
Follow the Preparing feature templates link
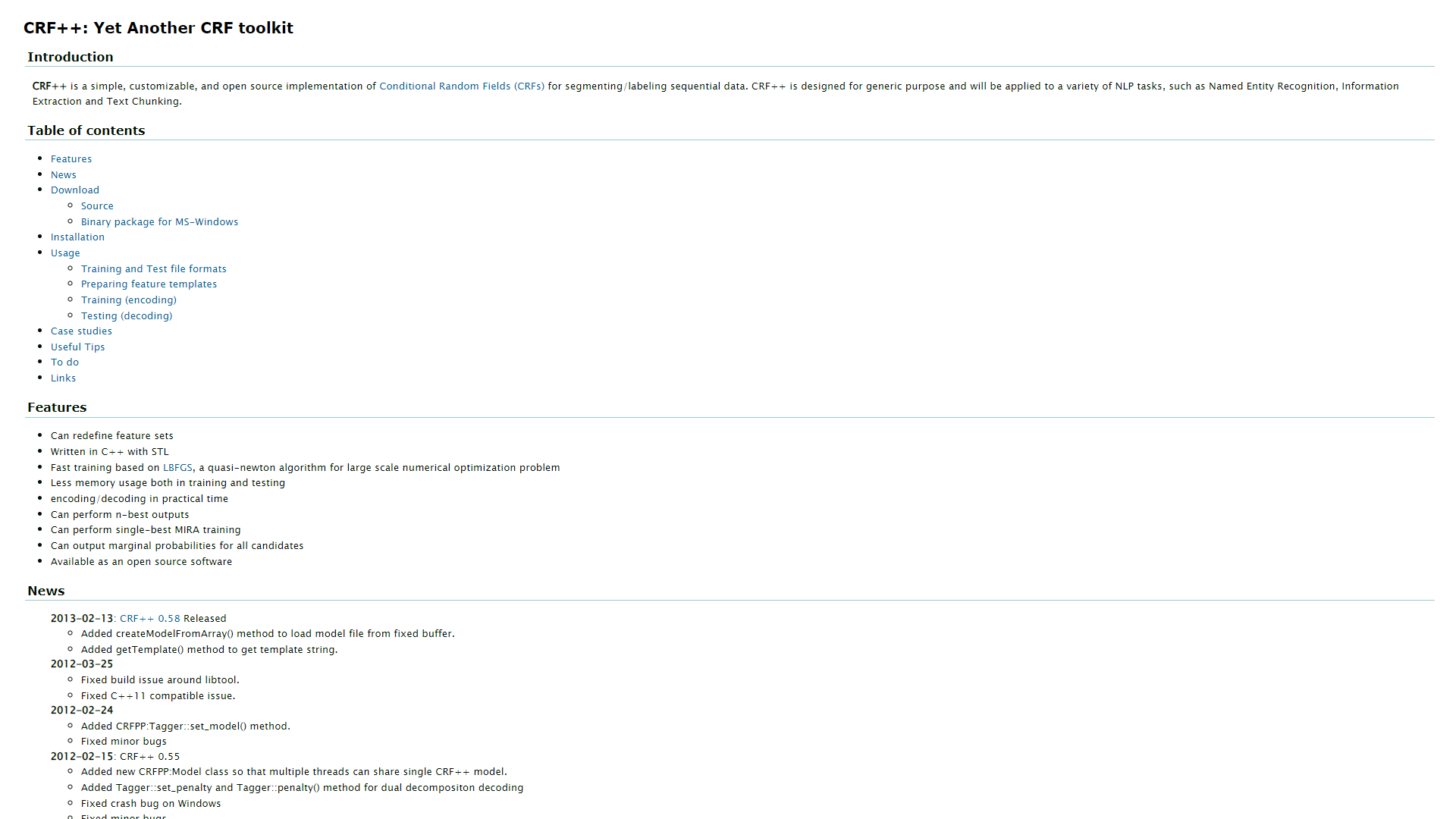149,284
